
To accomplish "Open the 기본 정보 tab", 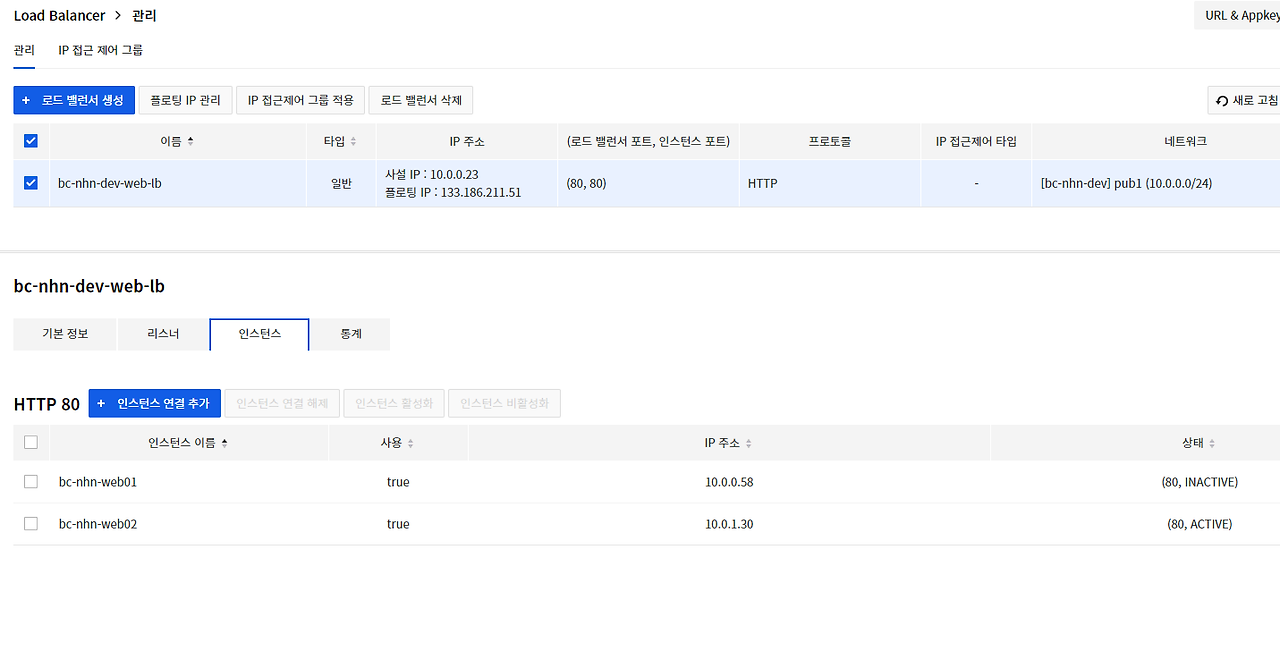I will 64,334.
